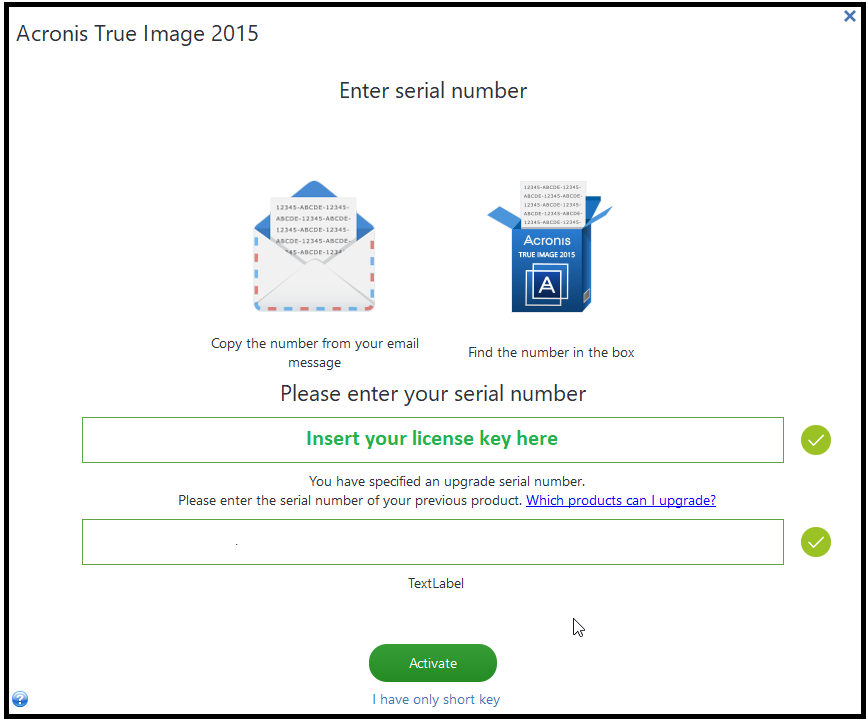The width and height of the screenshot is (866, 719).
Task: Focus the "Insert your license key here" field
Action: point(432,440)
